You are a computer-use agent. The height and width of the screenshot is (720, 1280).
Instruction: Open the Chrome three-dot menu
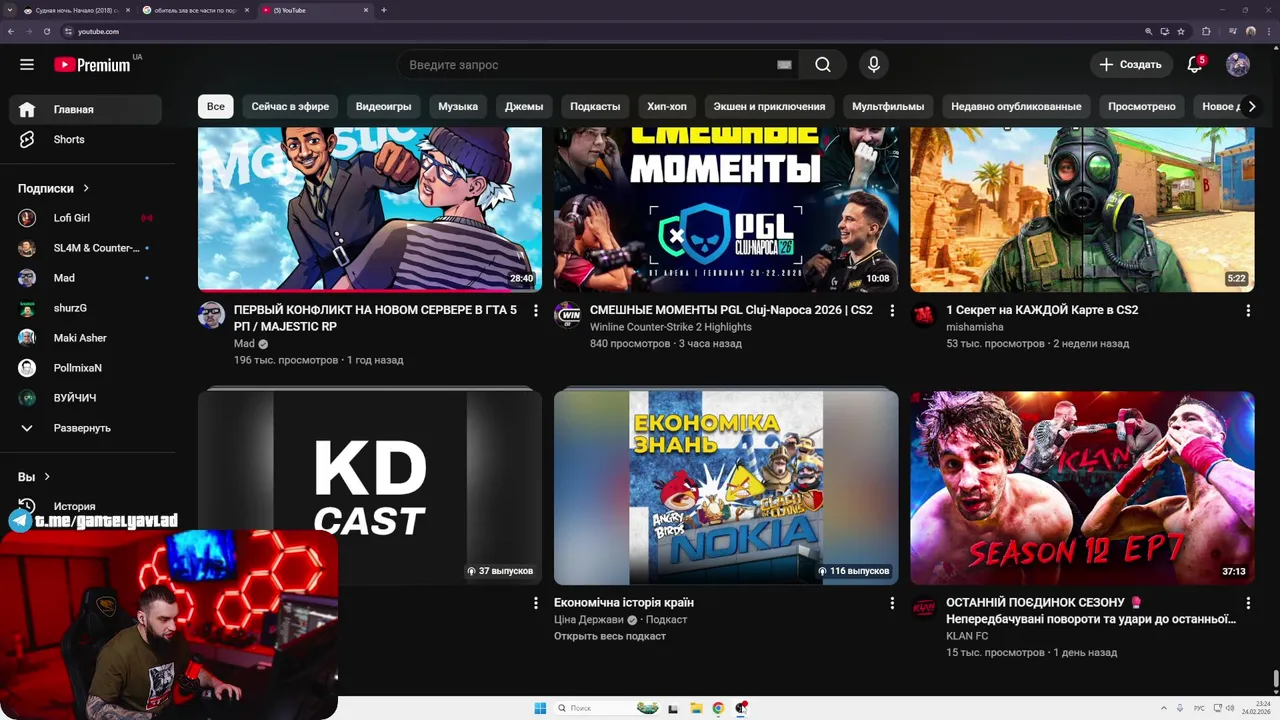pyautogui.click(x=1267, y=31)
